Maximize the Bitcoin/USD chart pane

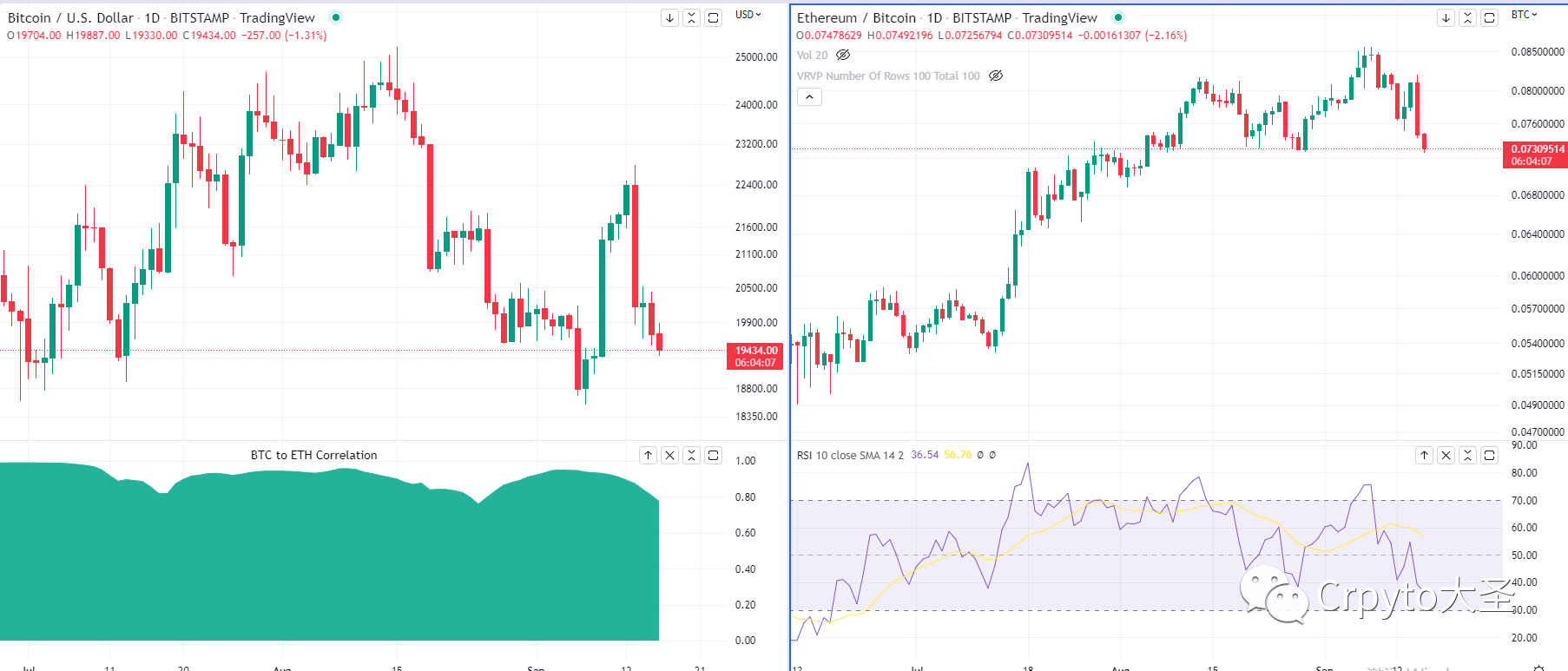pyautogui.click(x=713, y=18)
